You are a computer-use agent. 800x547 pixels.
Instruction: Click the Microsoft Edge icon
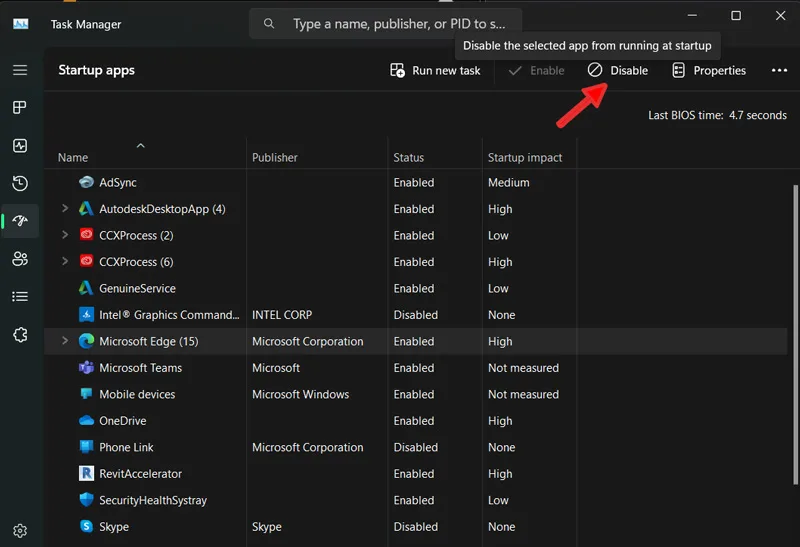pos(86,341)
